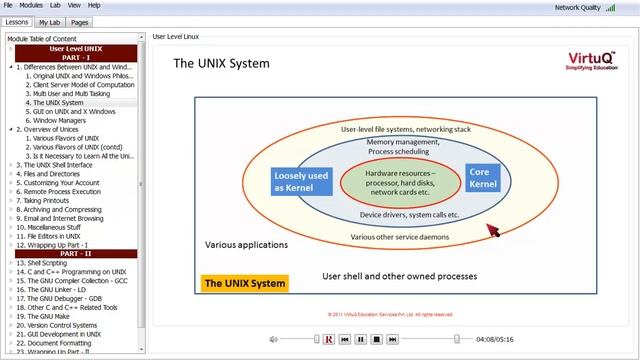Mute audio with the speaker icon
Screen dimensions: 640x360
coord(273,339)
